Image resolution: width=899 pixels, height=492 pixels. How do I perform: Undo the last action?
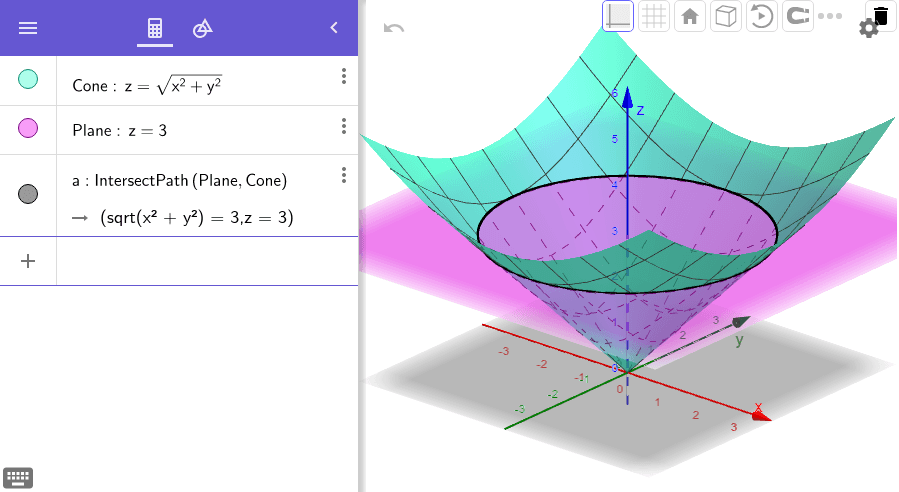click(x=394, y=28)
